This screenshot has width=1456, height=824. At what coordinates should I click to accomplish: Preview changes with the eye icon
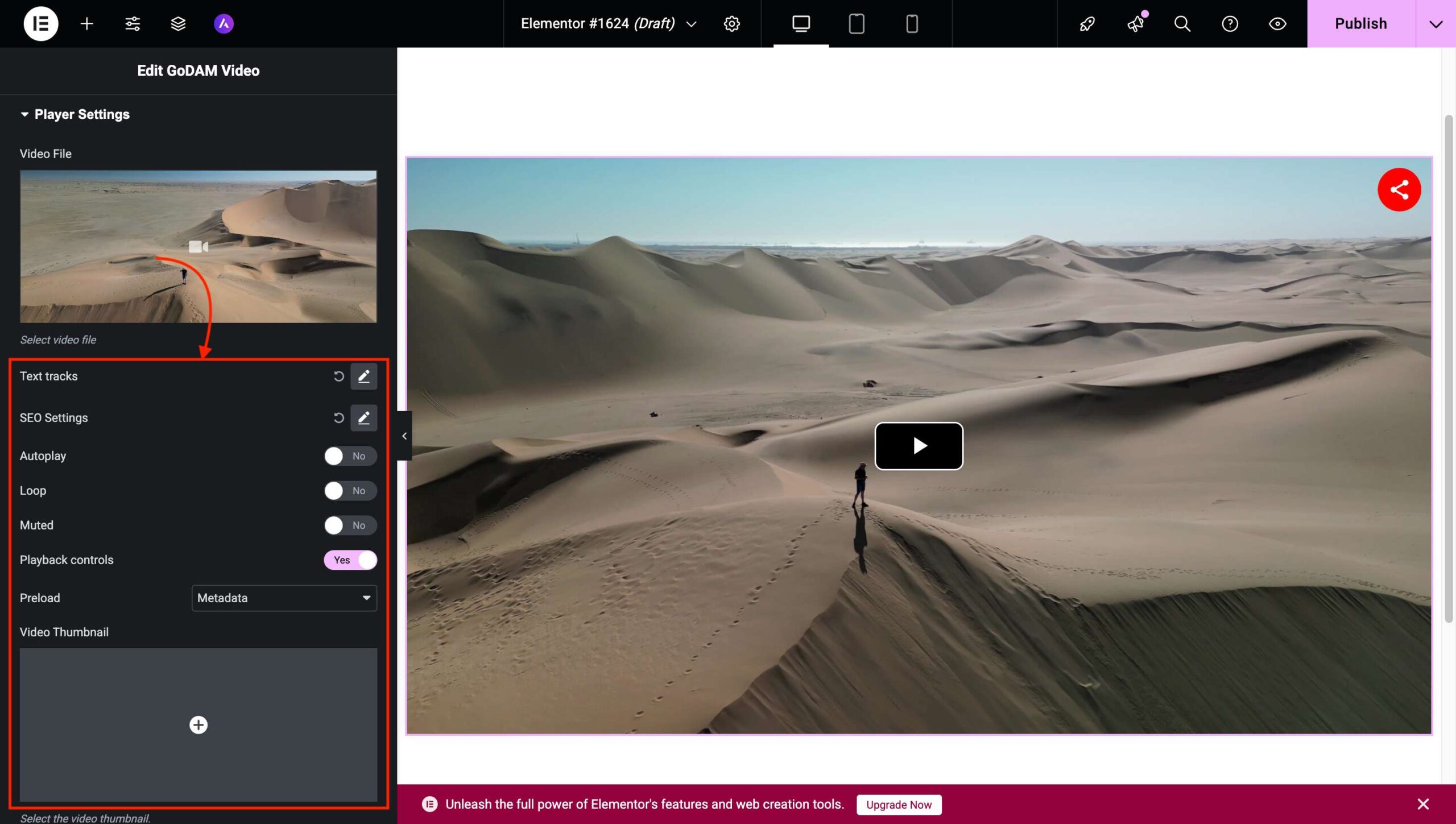point(1277,23)
